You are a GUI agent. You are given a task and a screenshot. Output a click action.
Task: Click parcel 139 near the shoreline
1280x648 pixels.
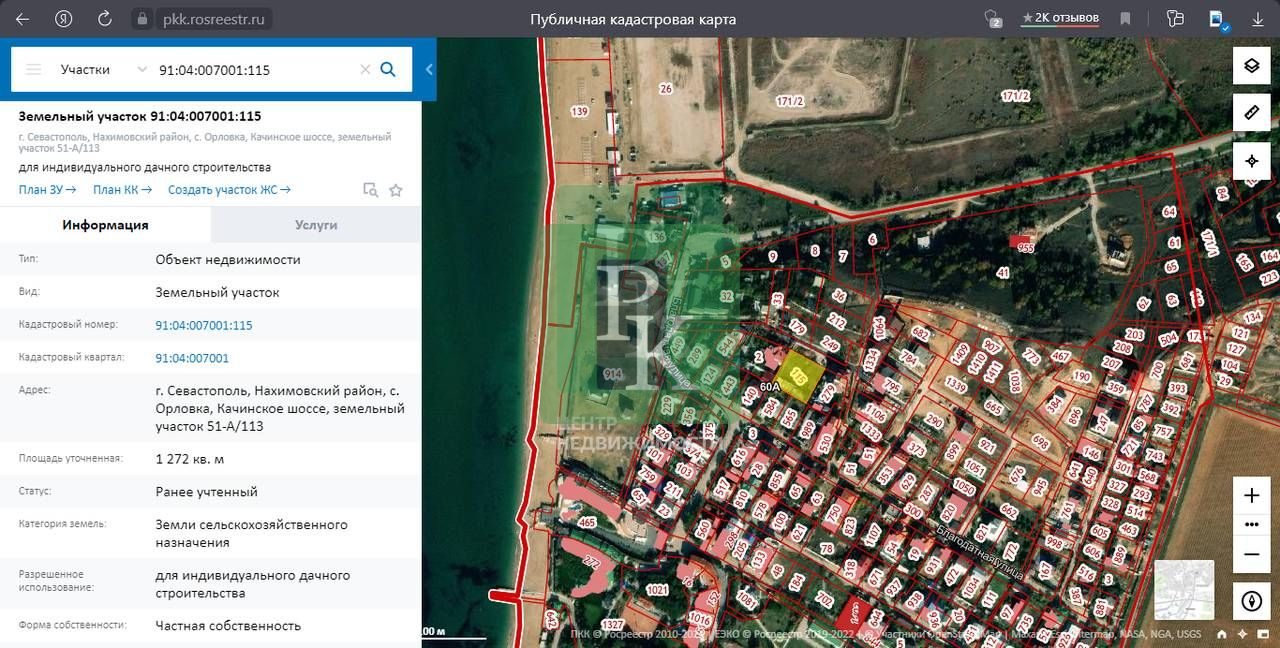pos(579,111)
